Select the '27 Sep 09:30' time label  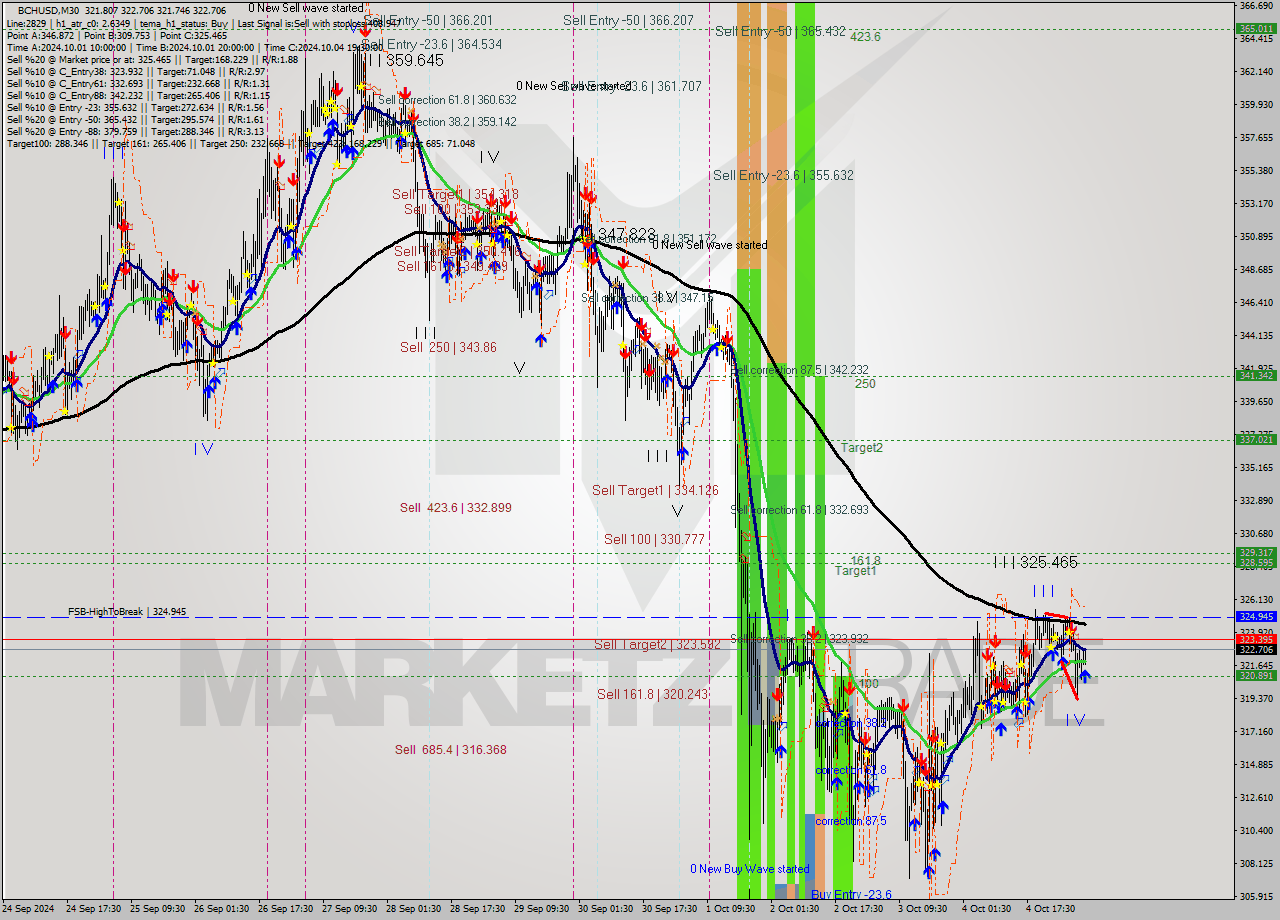coord(351,909)
